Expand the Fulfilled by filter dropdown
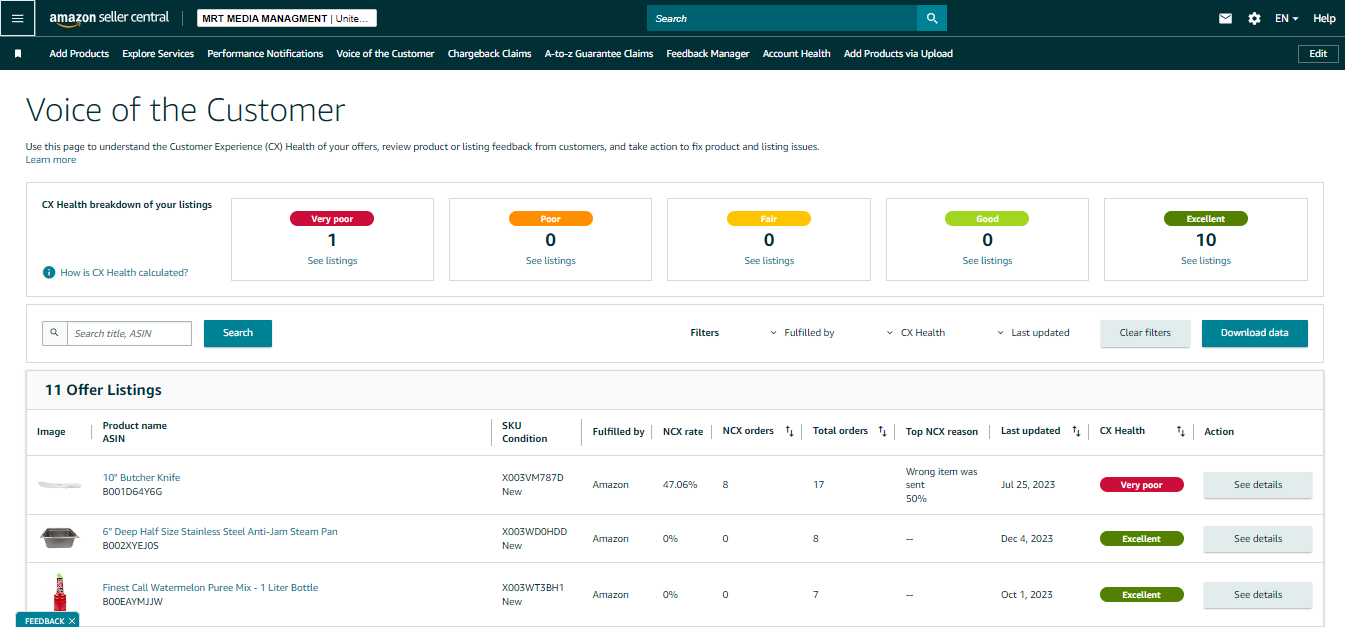Viewport: 1345px width, 627px height. (802, 333)
